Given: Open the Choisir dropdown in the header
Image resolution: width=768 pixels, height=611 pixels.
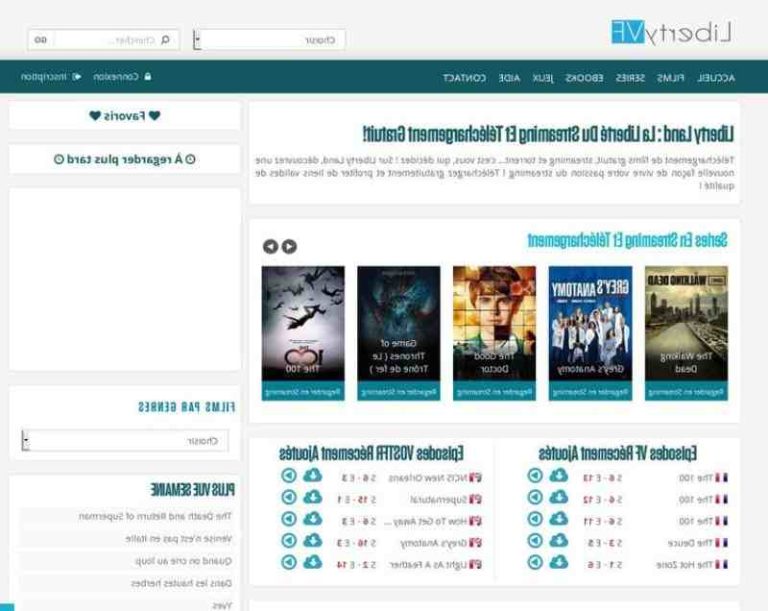Looking at the screenshot, I should 269,40.
